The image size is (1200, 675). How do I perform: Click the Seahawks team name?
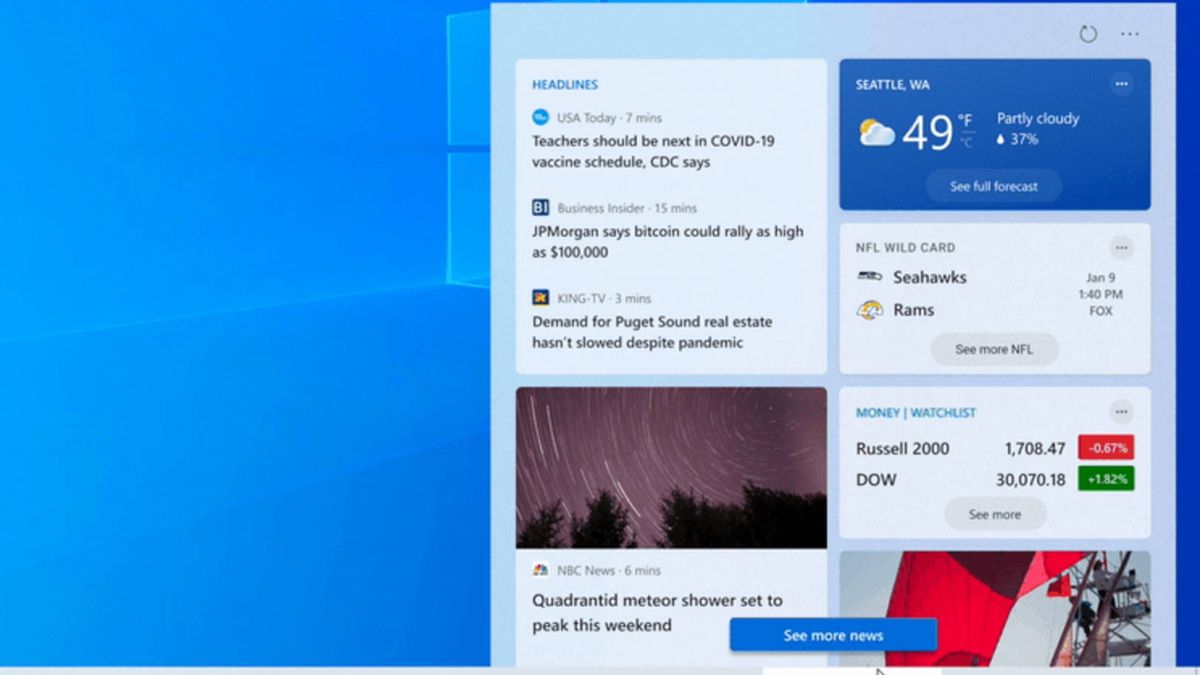(930, 277)
